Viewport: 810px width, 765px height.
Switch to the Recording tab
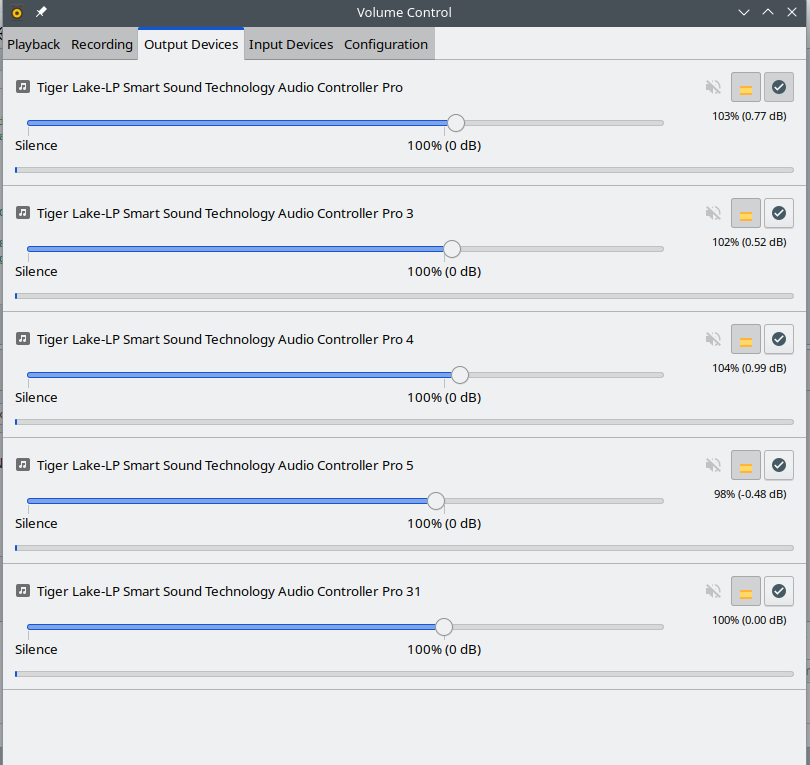coord(102,44)
